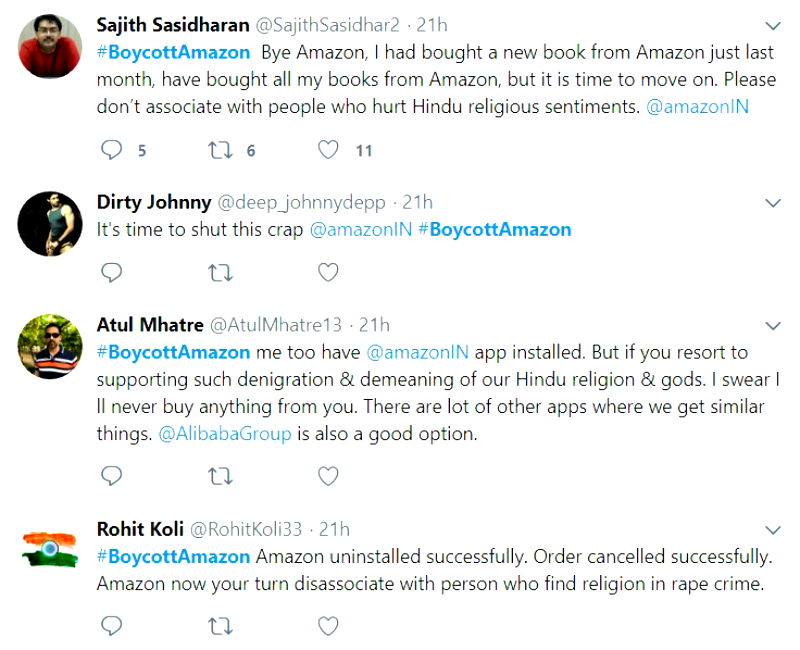Open Sajith Sasidharan's profile picture
This screenshot has height=650, width=800.
tap(50, 46)
